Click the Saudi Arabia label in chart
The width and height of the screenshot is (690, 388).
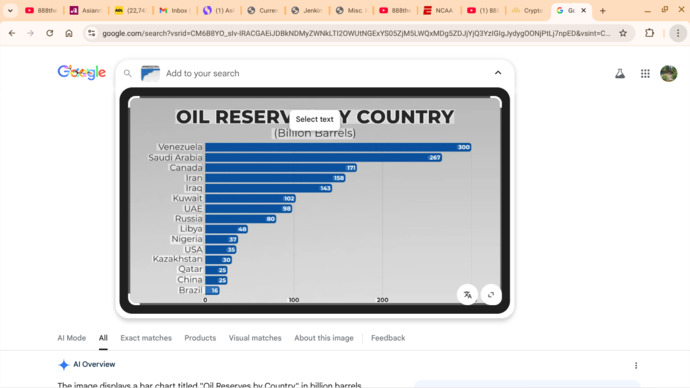click(x=175, y=157)
